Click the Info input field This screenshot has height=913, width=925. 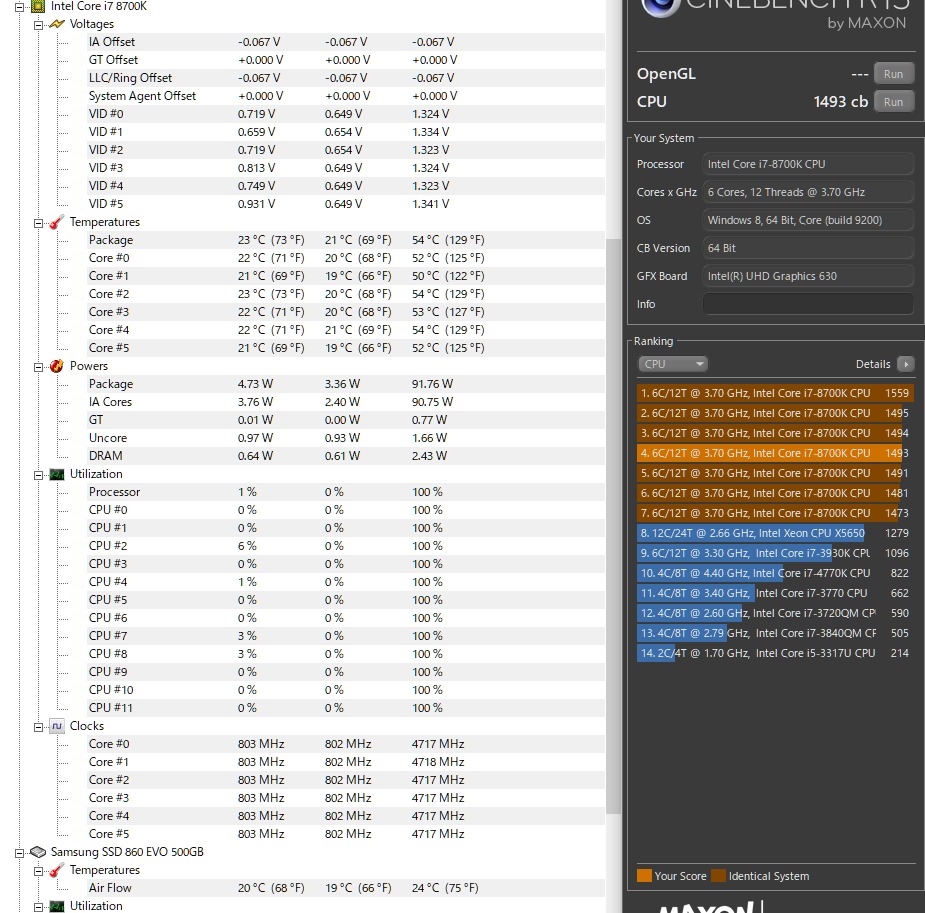(808, 304)
